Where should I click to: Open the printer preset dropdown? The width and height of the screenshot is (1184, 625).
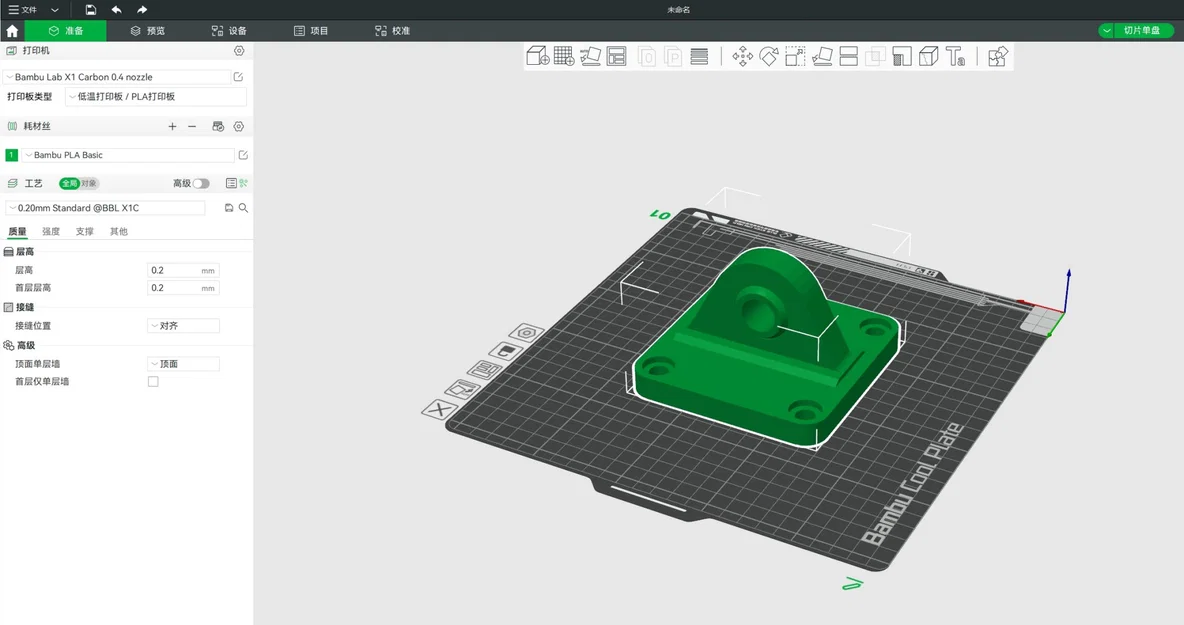coord(117,77)
